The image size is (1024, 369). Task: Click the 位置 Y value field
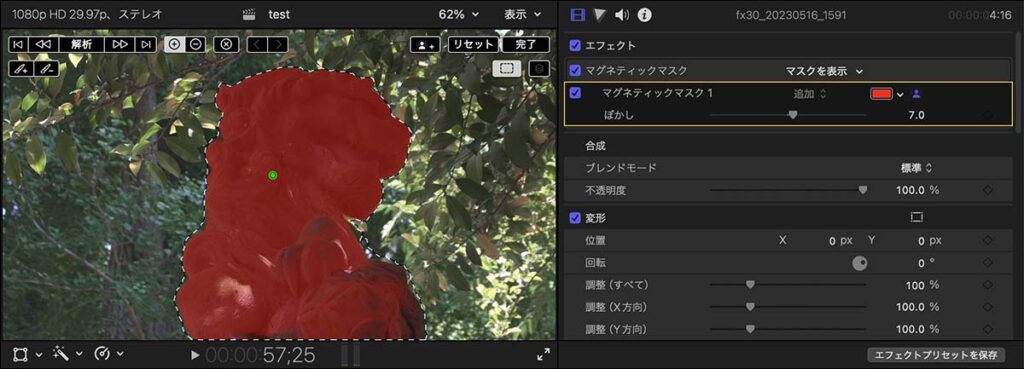[x=921, y=241]
